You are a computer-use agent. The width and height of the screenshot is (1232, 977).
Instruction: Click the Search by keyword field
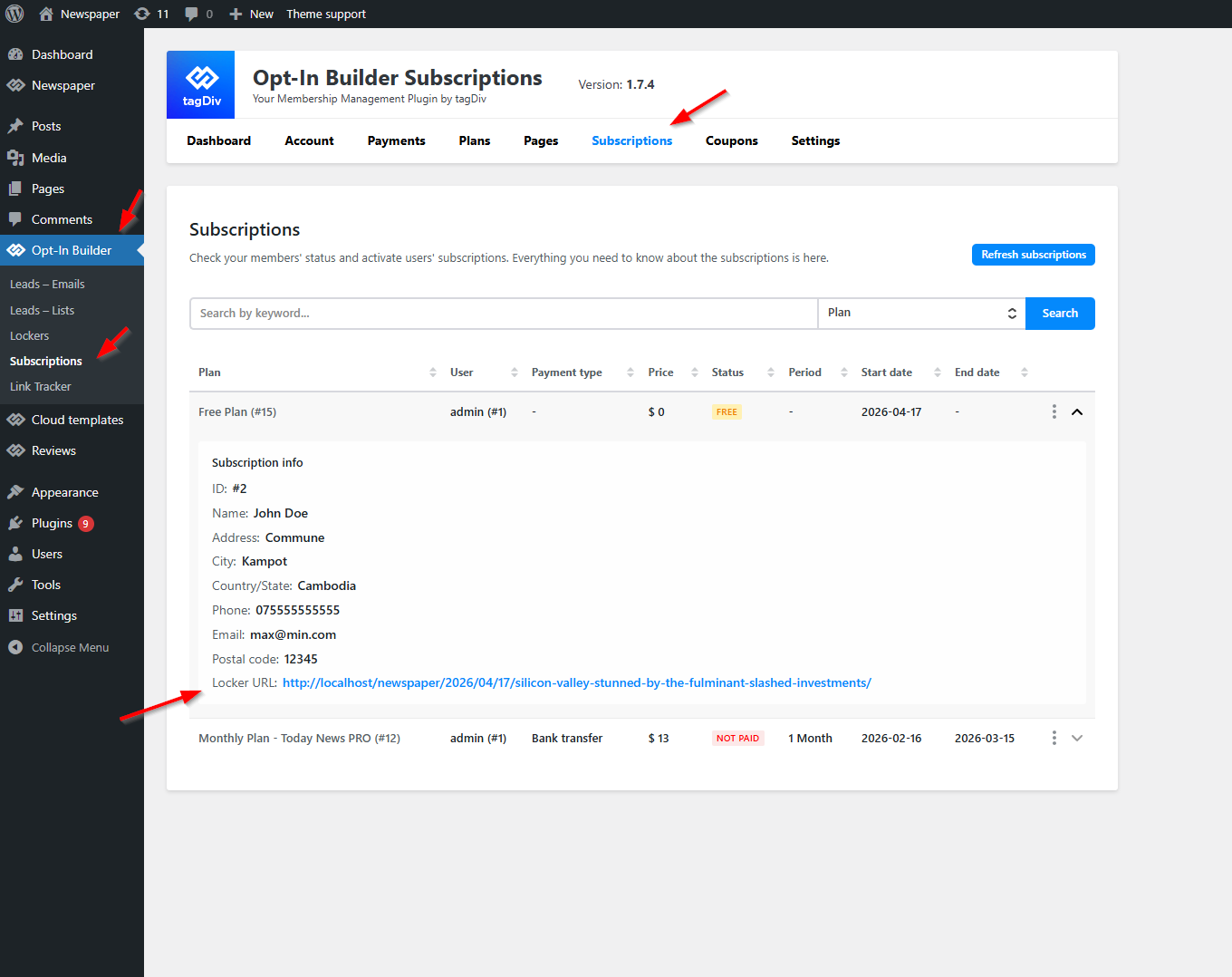click(503, 314)
